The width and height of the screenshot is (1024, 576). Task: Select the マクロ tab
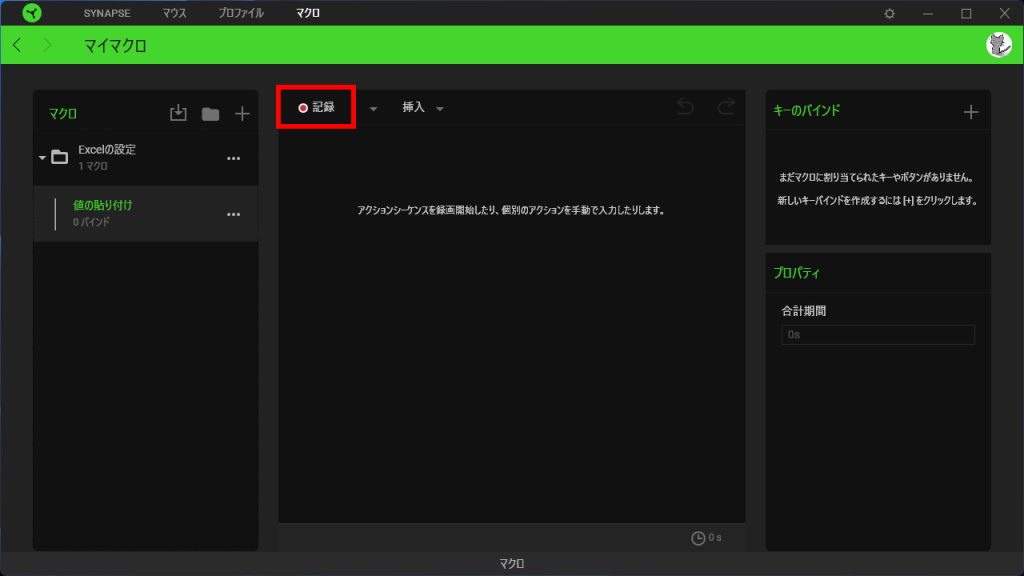(x=308, y=13)
